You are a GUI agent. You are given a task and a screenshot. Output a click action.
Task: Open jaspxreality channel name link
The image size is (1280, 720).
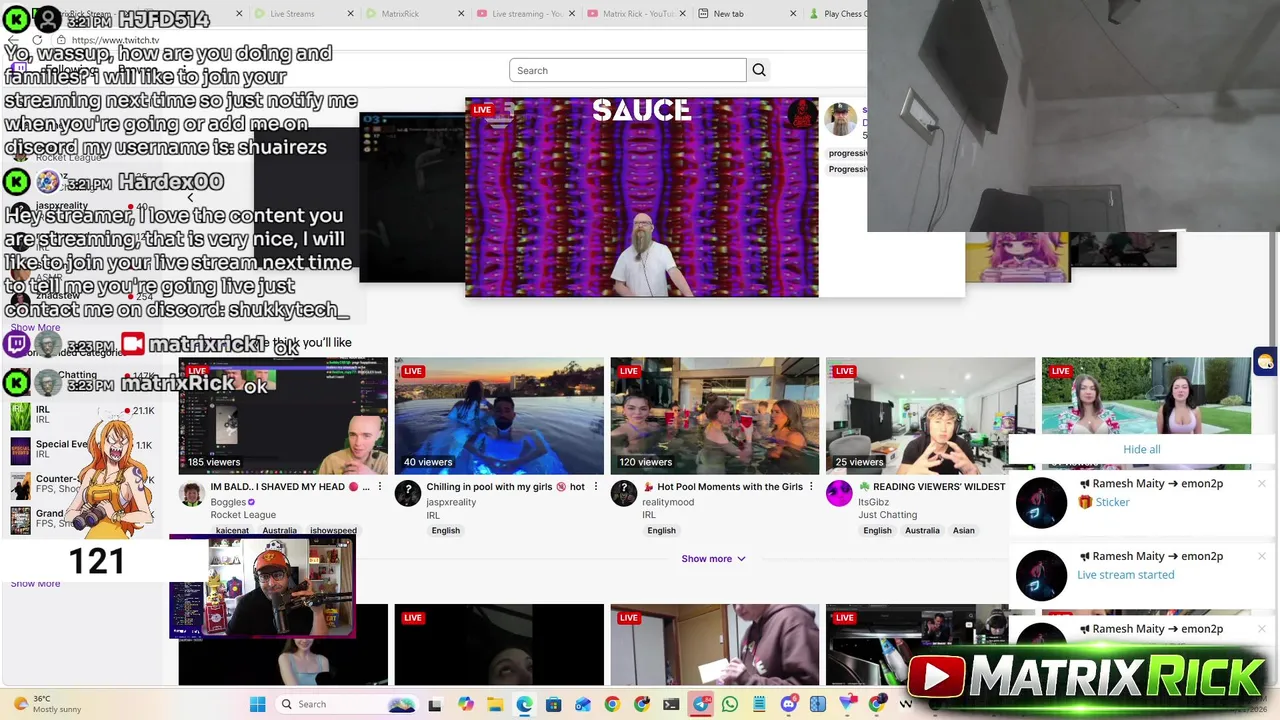click(451, 502)
